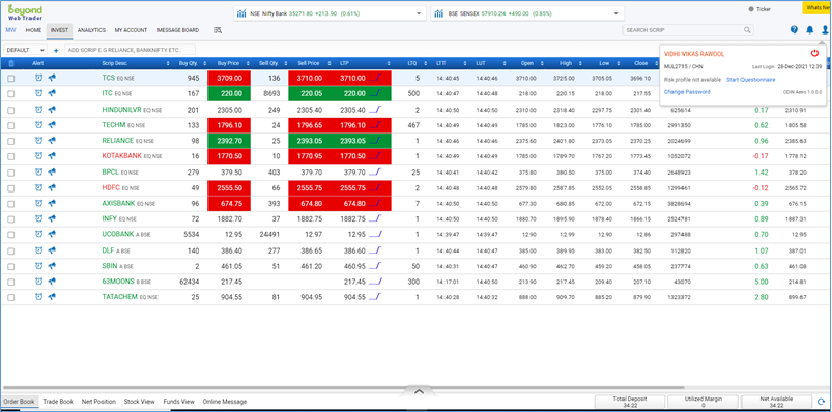Click the power logout icon in profile popup

[815, 54]
